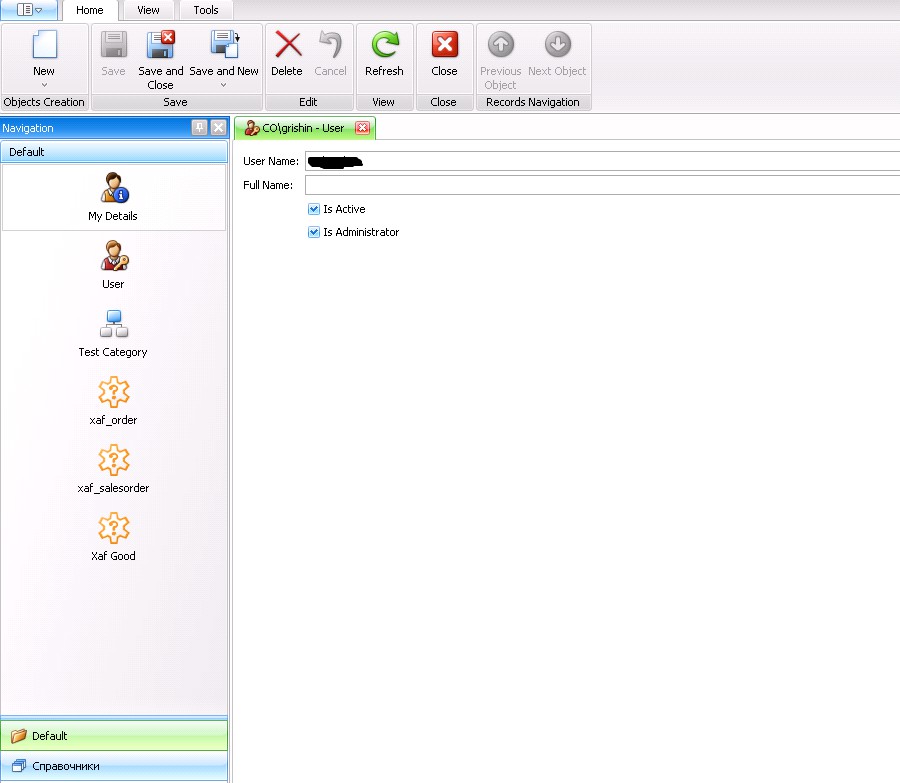Click the Cancel undo icon
This screenshot has width=900, height=783.
coord(331,45)
